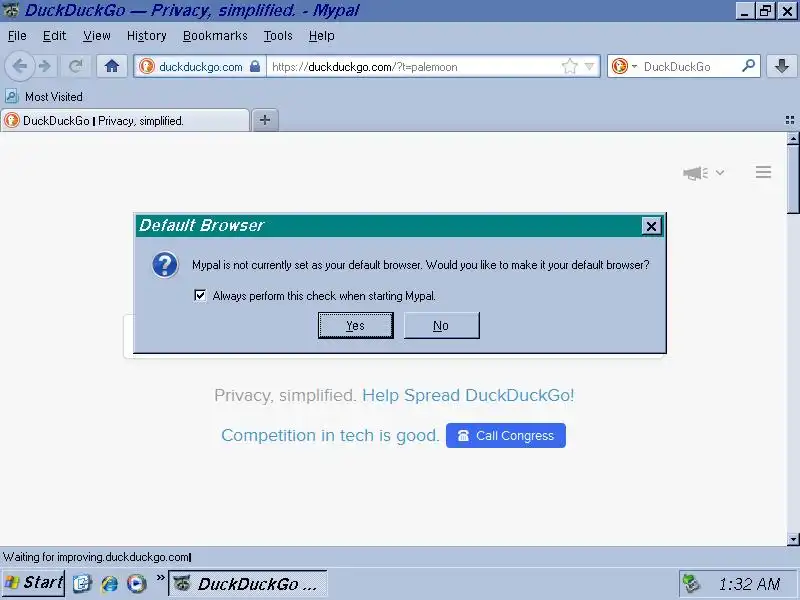Expand the quick launch overflow chevron
This screenshot has width=800, height=600.
160,578
